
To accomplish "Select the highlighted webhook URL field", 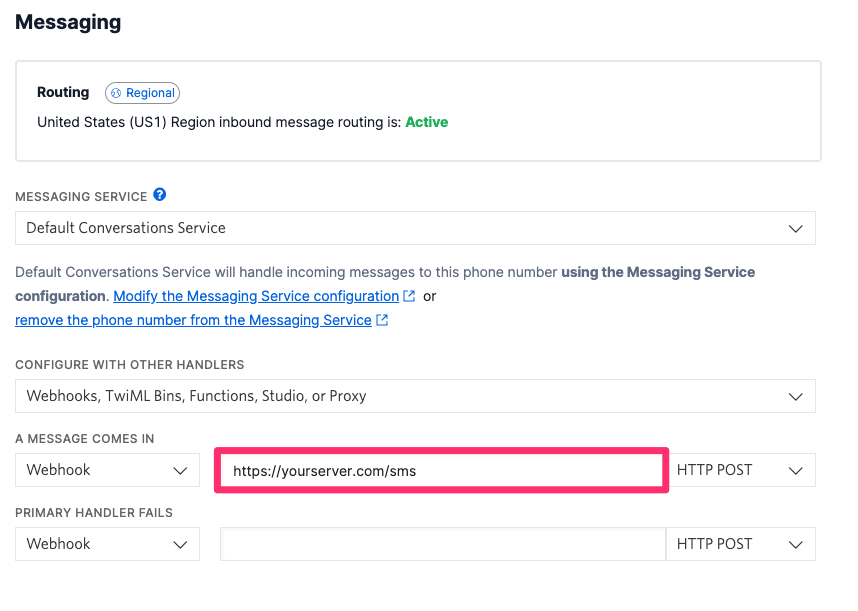I will pyautogui.click(x=440, y=469).
